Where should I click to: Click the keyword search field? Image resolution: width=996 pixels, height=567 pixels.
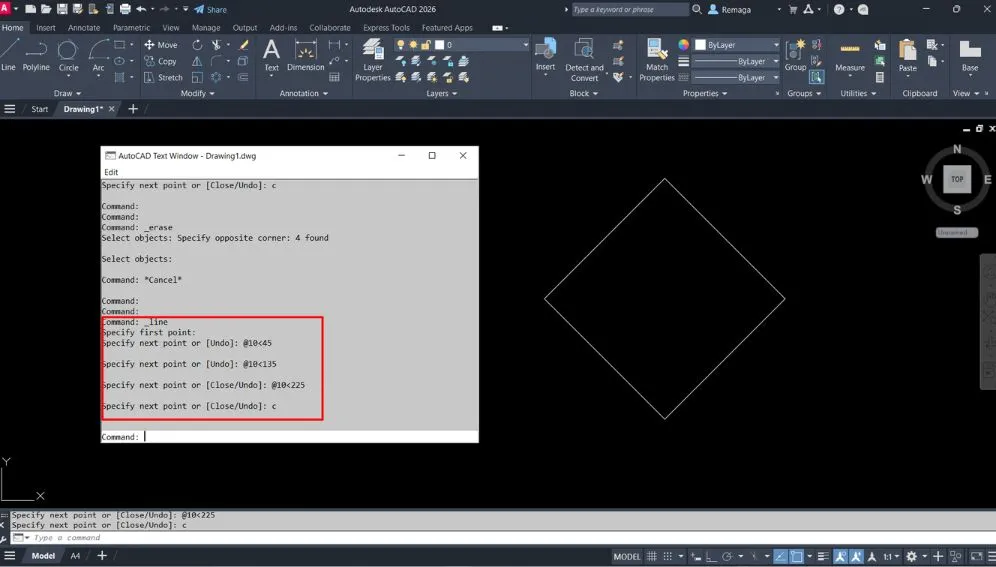coord(629,10)
